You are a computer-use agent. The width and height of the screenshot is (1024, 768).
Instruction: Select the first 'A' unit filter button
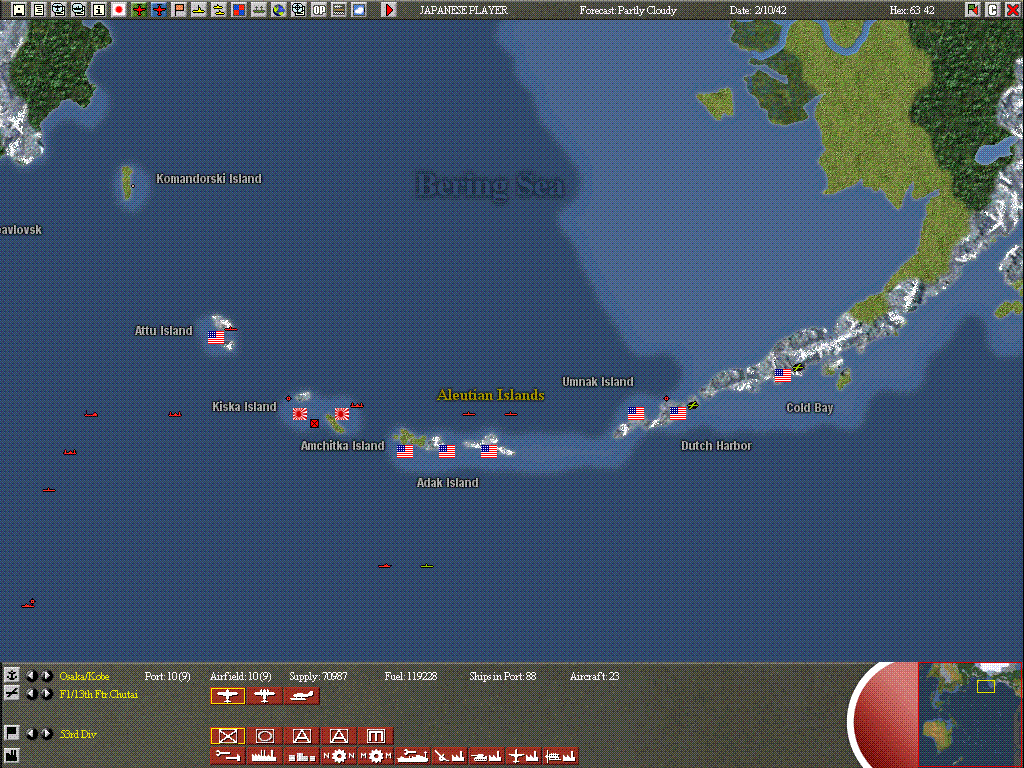coord(302,736)
